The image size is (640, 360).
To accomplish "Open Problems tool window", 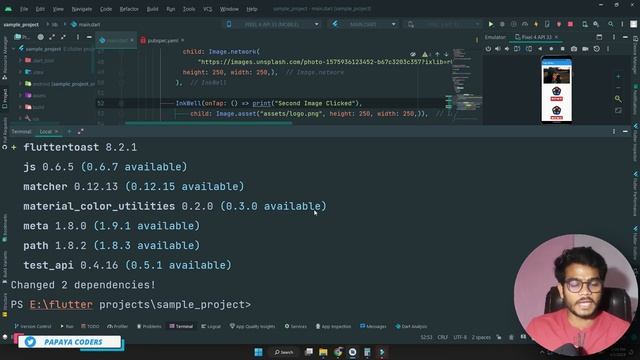I will click(x=149, y=326).
